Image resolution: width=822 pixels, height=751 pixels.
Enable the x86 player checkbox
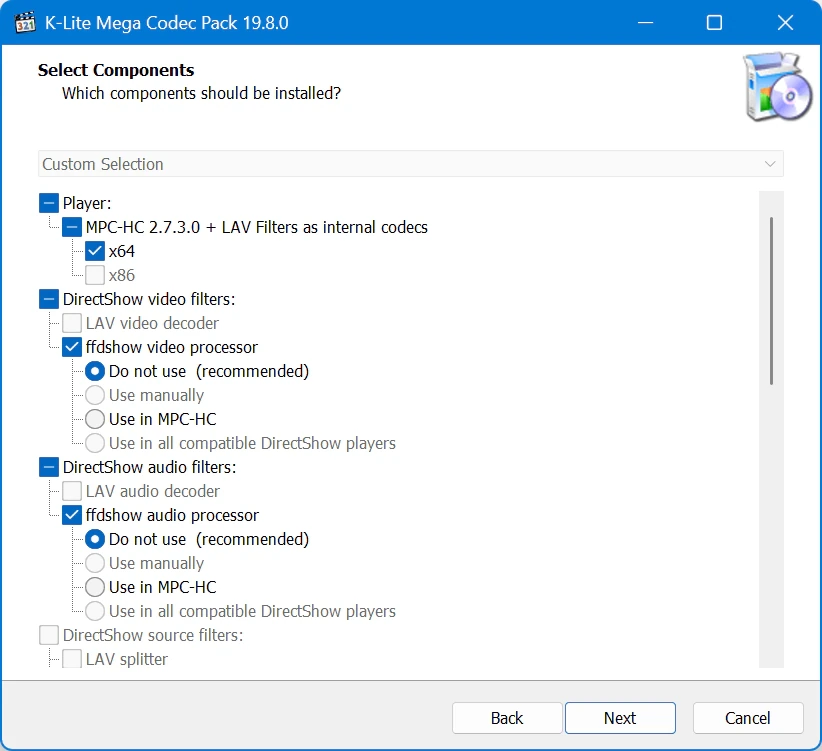[95, 275]
